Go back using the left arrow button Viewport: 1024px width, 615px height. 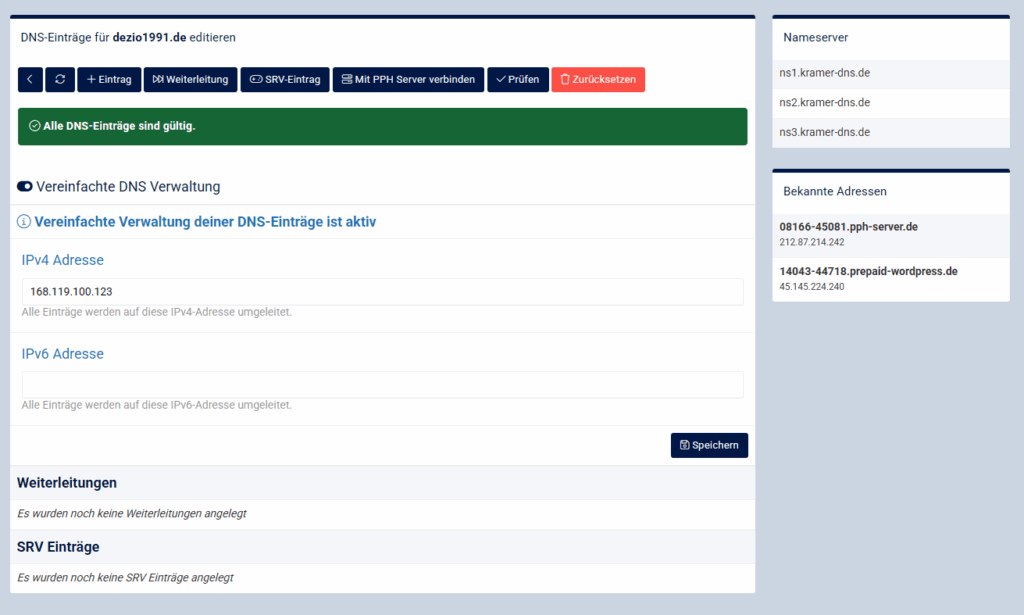coord(30,80)
